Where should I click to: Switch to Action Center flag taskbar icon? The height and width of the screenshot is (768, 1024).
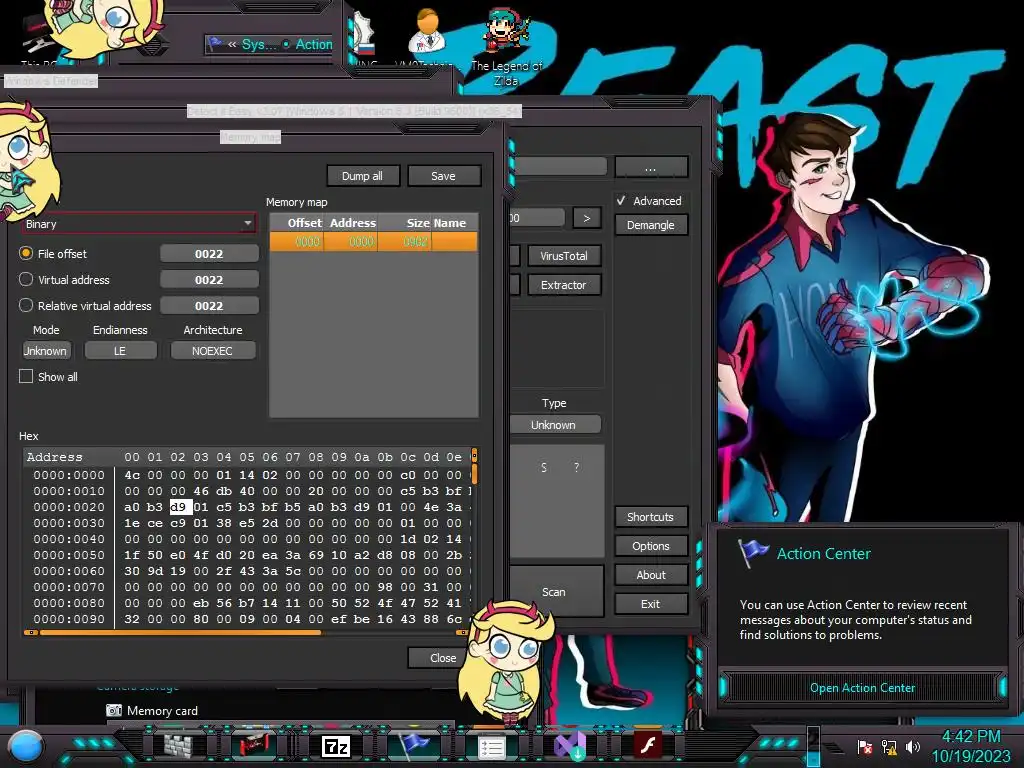413,745
